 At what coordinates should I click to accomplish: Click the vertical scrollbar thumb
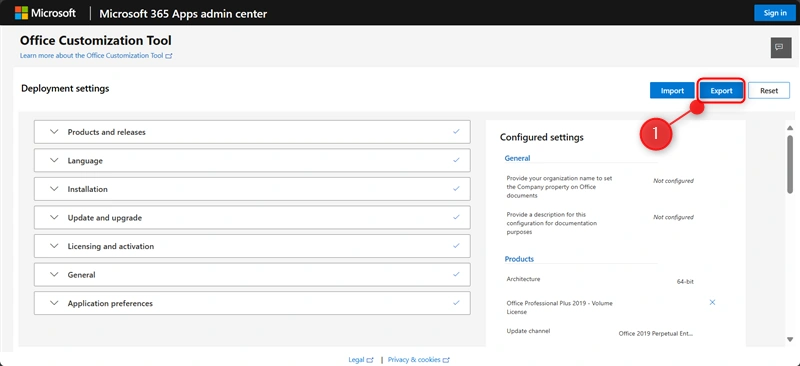[790, 164]
